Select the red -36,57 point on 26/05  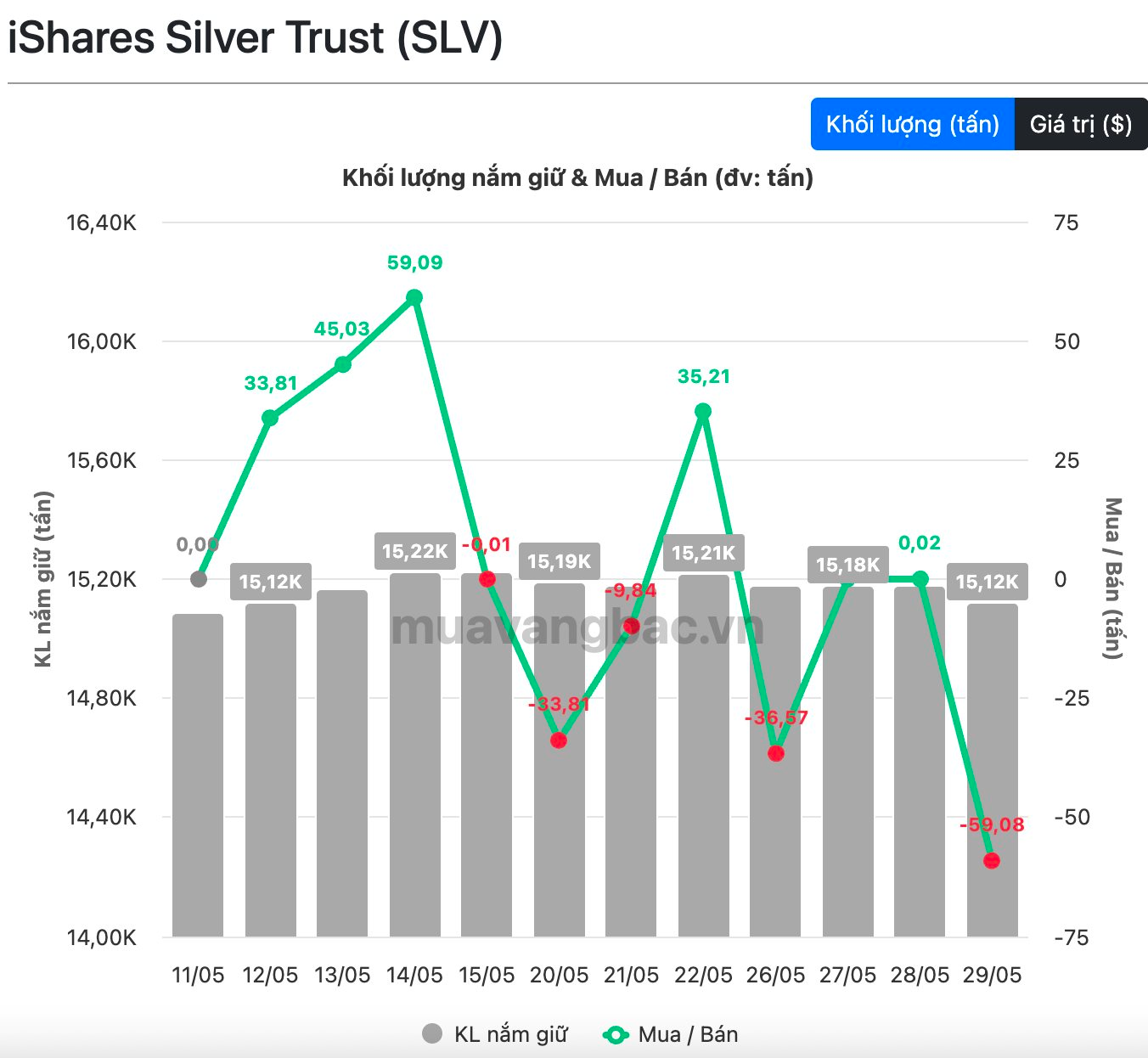point(776,753)
